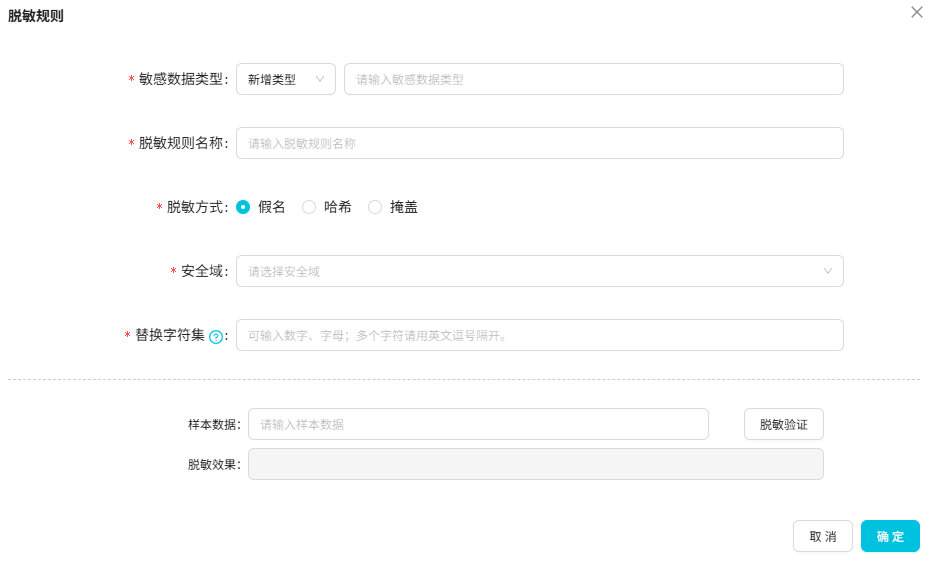Click the help icon beside 替换字符集

click(x=216, y=337)
